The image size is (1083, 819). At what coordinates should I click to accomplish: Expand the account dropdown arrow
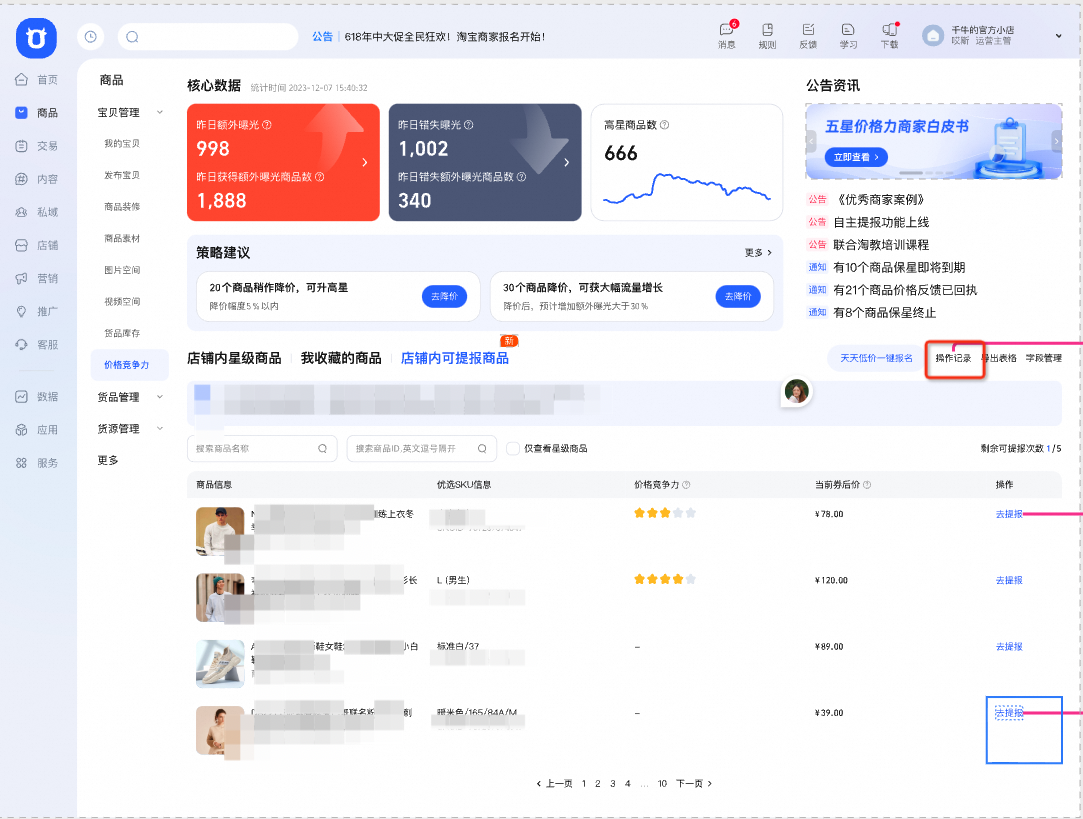click(1058, 36)
